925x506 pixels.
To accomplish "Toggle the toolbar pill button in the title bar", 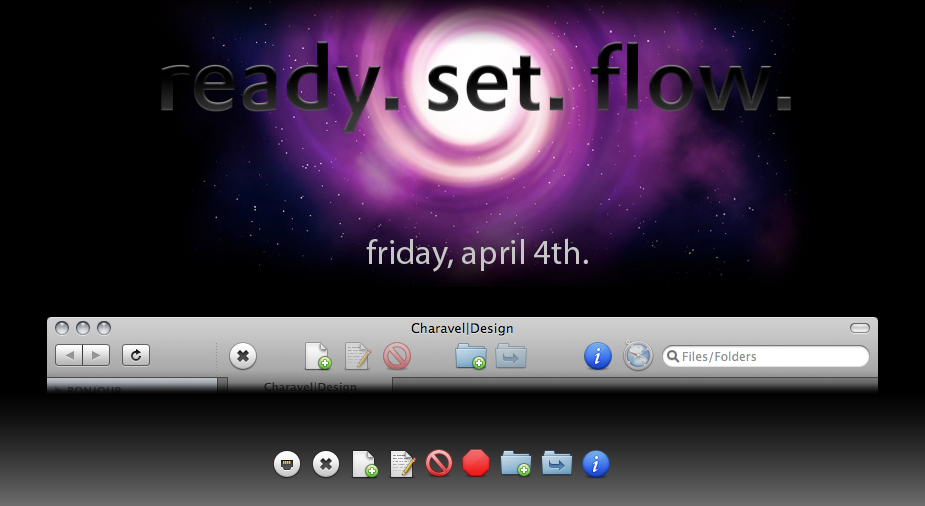I will click(860, 328).
